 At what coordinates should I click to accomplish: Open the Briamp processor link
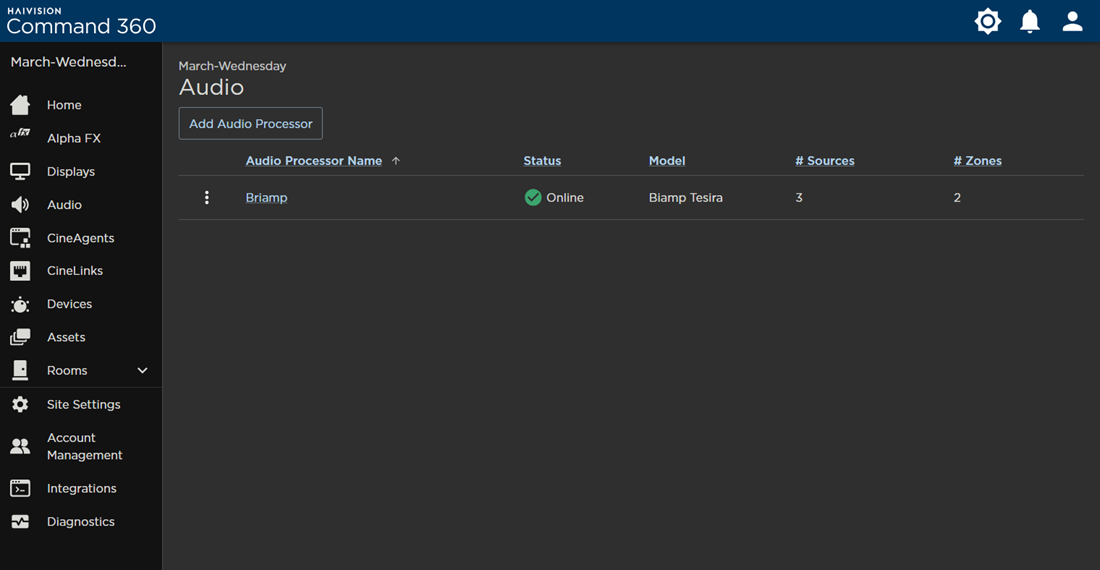[x=267, y=198]
